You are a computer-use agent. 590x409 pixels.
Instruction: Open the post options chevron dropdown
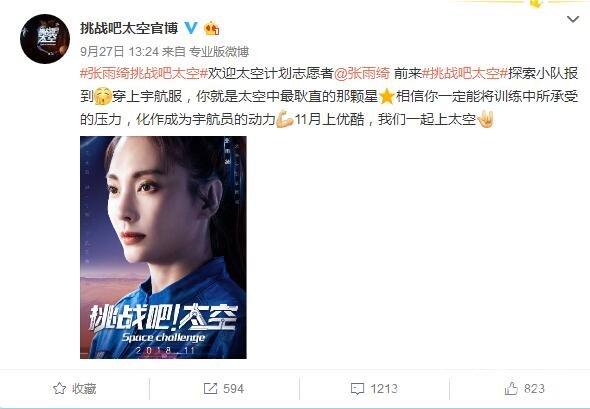point(573,19)
